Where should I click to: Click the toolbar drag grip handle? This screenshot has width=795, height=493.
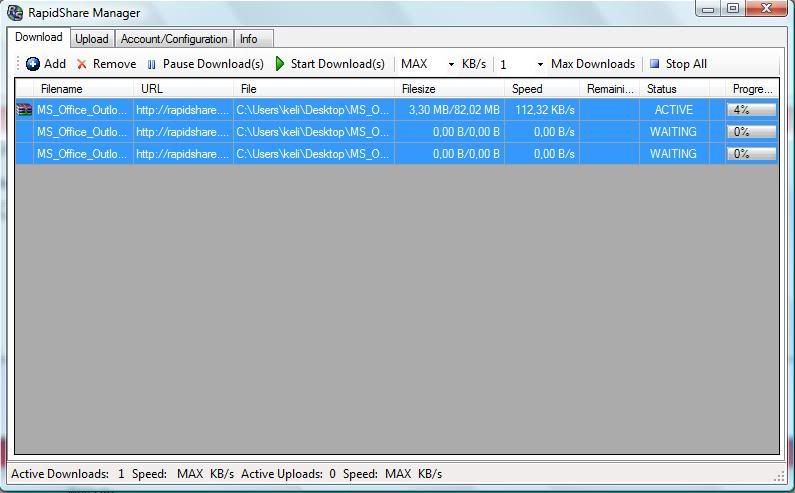coord(18,64)
